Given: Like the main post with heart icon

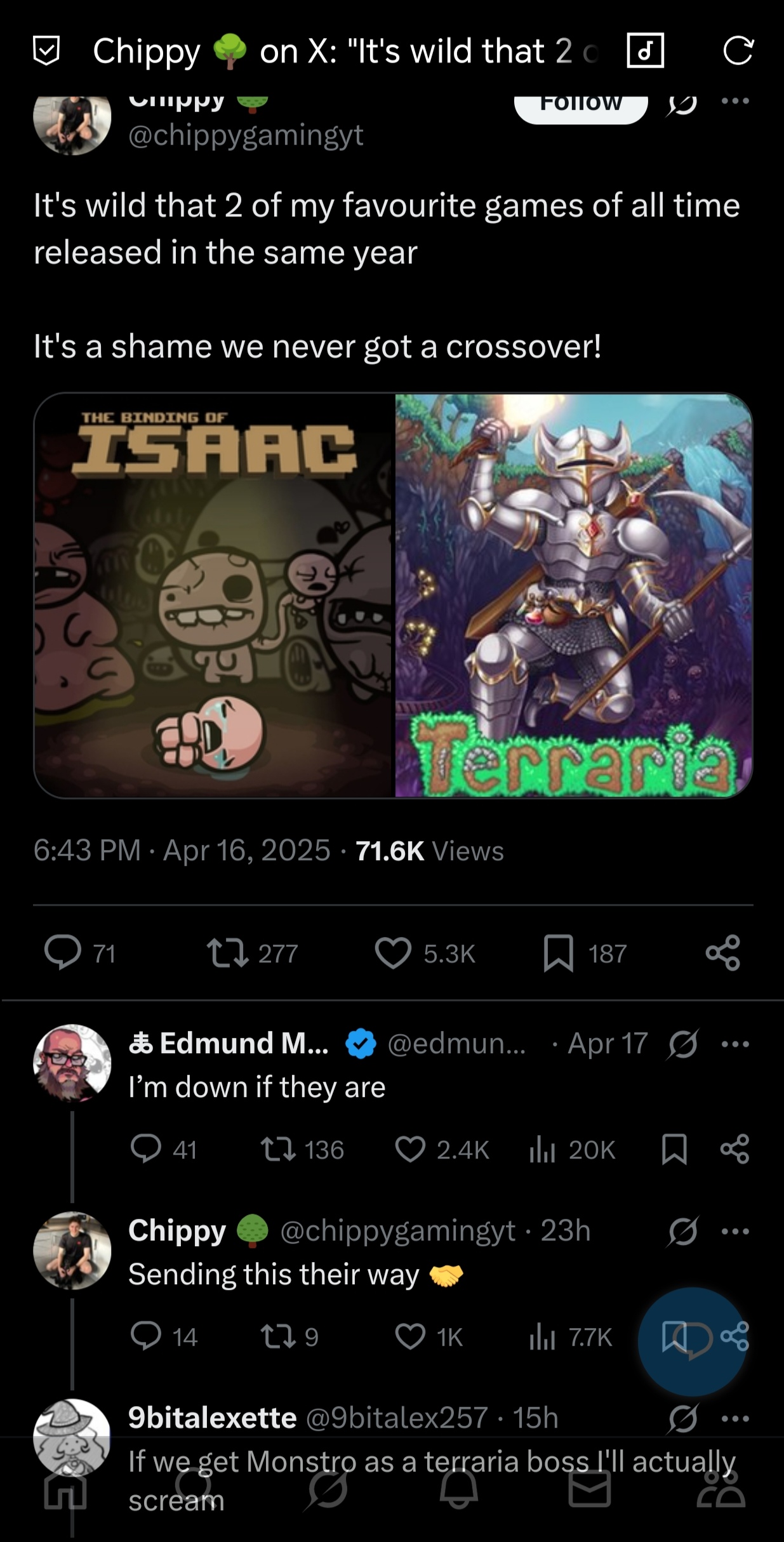Looking at the screenshot, I should (x=393, y=953).
